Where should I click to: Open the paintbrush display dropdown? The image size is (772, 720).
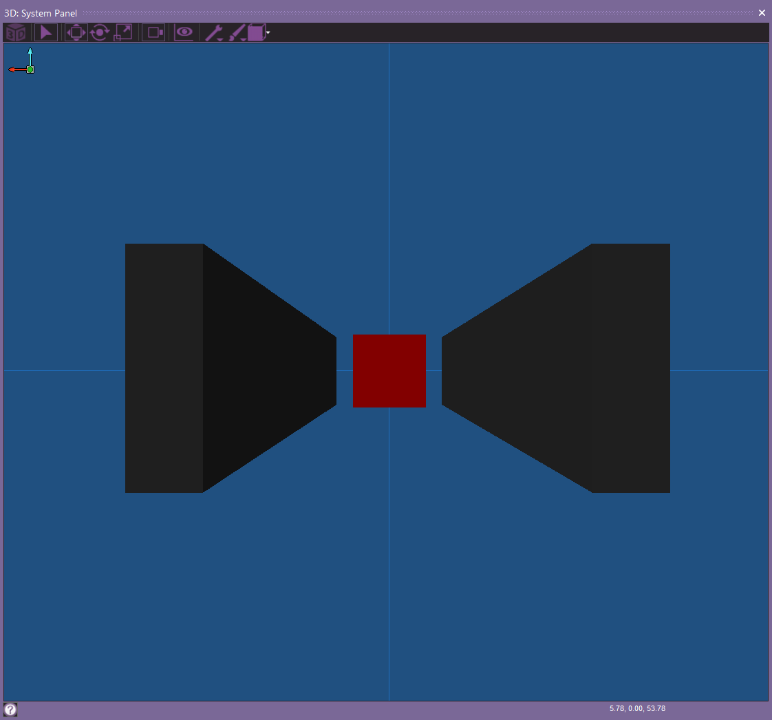pyautogui.click(x=237, y=33)
